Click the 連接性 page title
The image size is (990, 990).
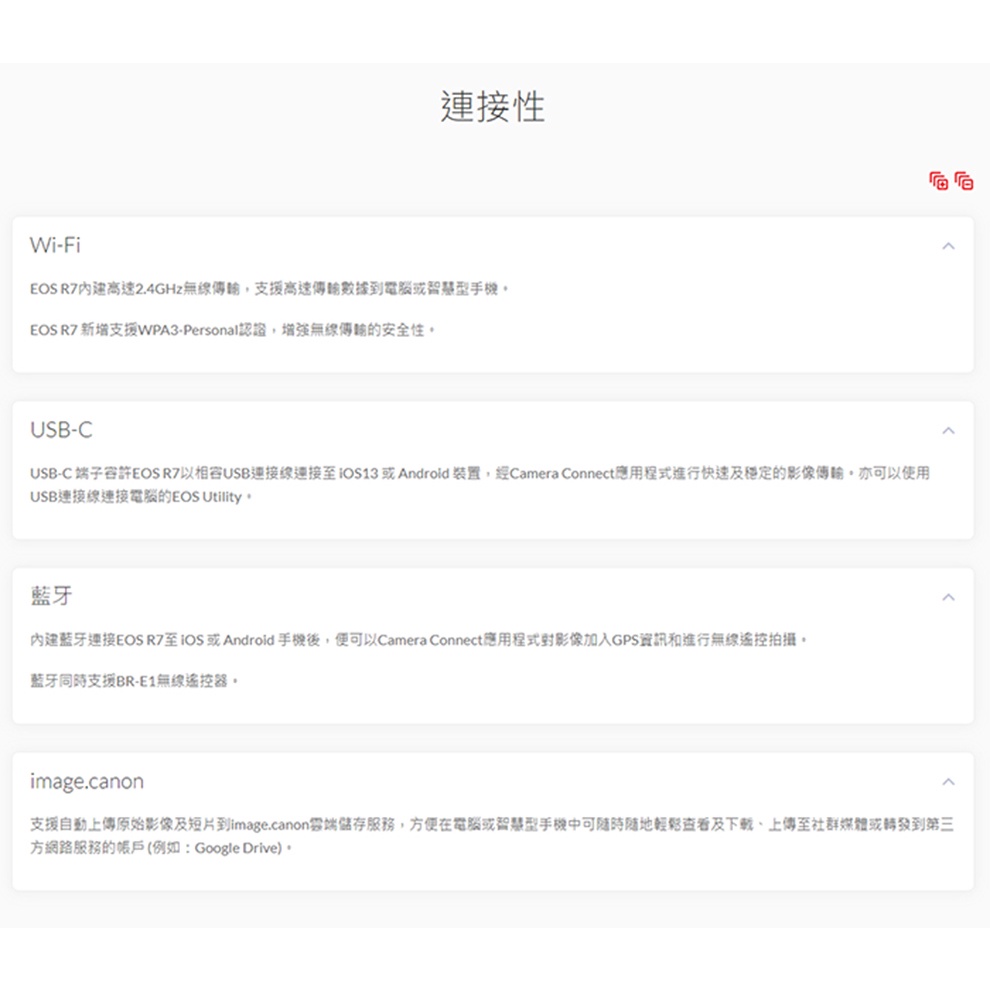[x=493, y=106]
